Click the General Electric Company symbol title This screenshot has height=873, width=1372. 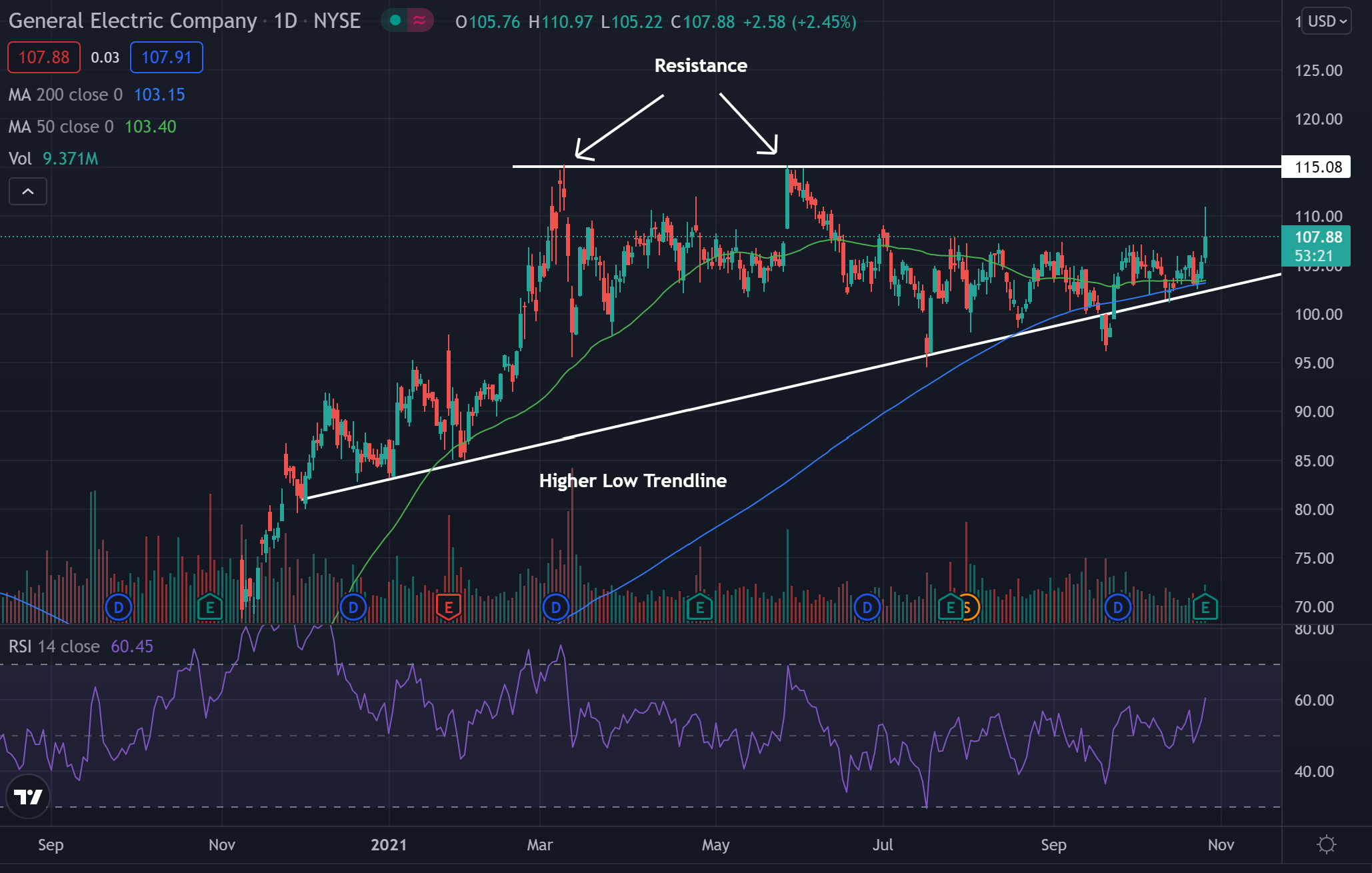(133, 21)
